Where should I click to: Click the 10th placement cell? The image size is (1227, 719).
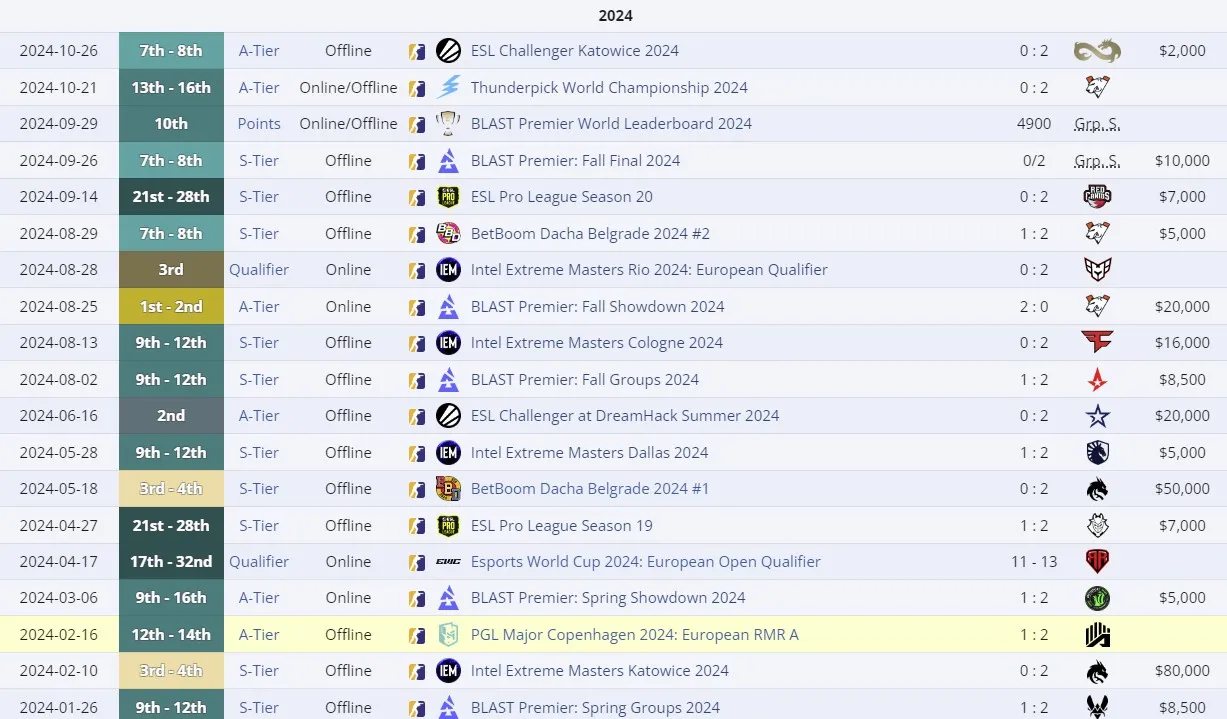click(171, 124)
